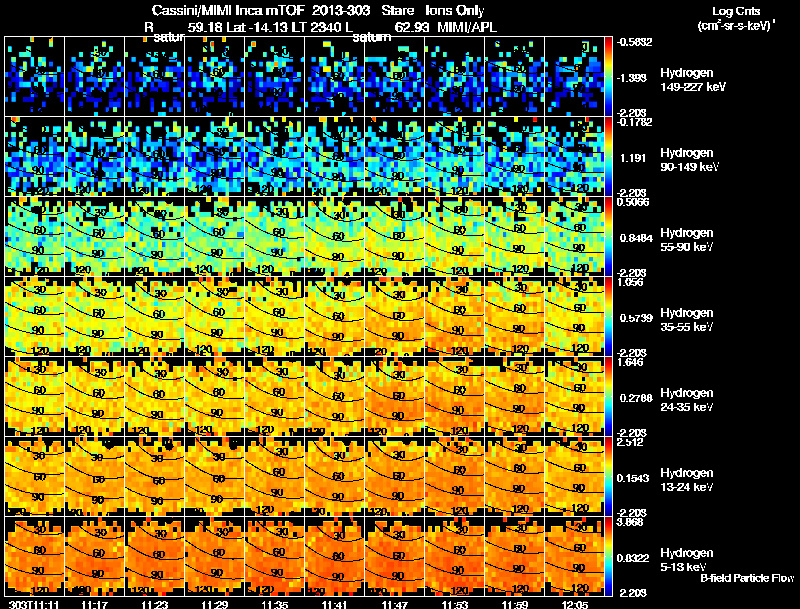
Task: Click the 0.1543 color scale midpoint value
Action: coord(634,478)
